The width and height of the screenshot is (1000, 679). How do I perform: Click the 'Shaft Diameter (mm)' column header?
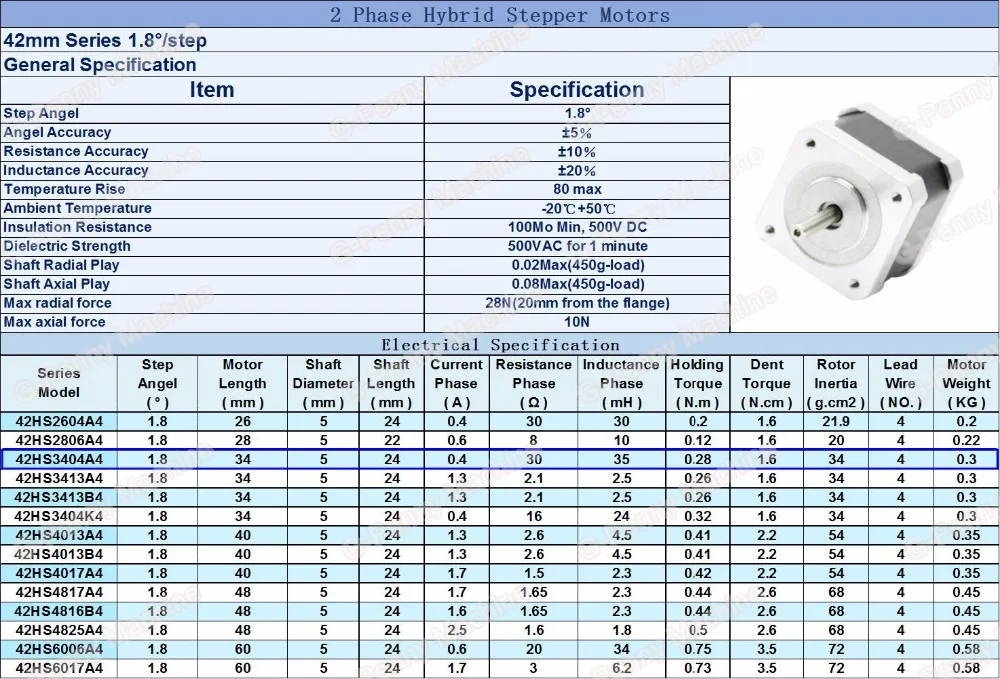[323, 383]
